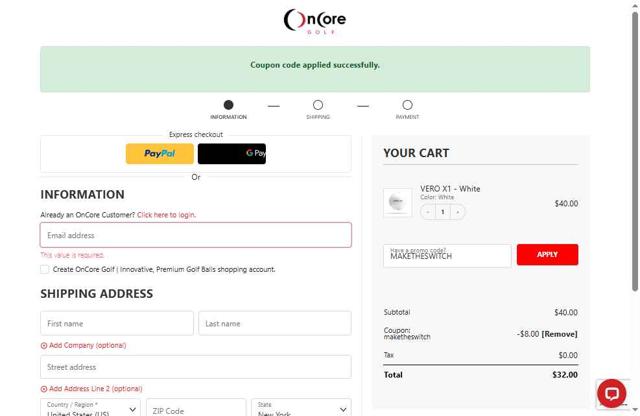
Task: Select the VERO X1 quantity value
Action: pos(443,212)
